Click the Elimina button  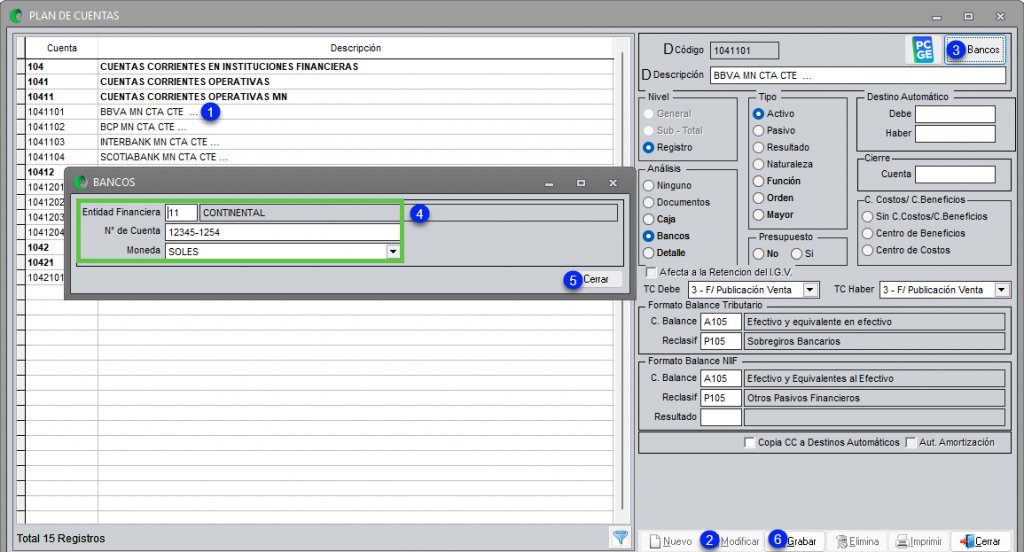pyautogui.click(x=857, y=541)
